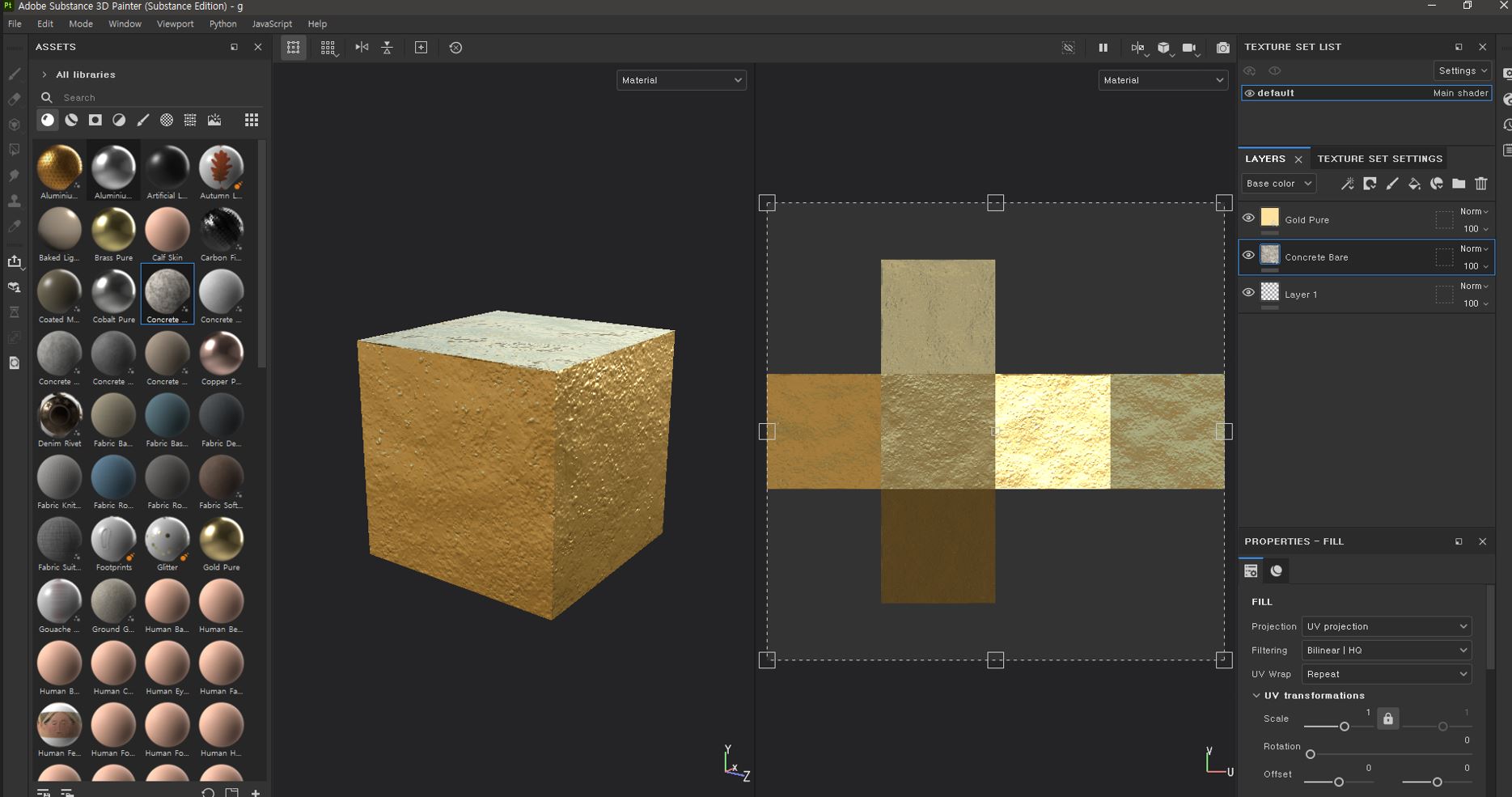Filter assets by Smart masks icon
Viewport: 1512px width, 797px height.
(95, 120)
